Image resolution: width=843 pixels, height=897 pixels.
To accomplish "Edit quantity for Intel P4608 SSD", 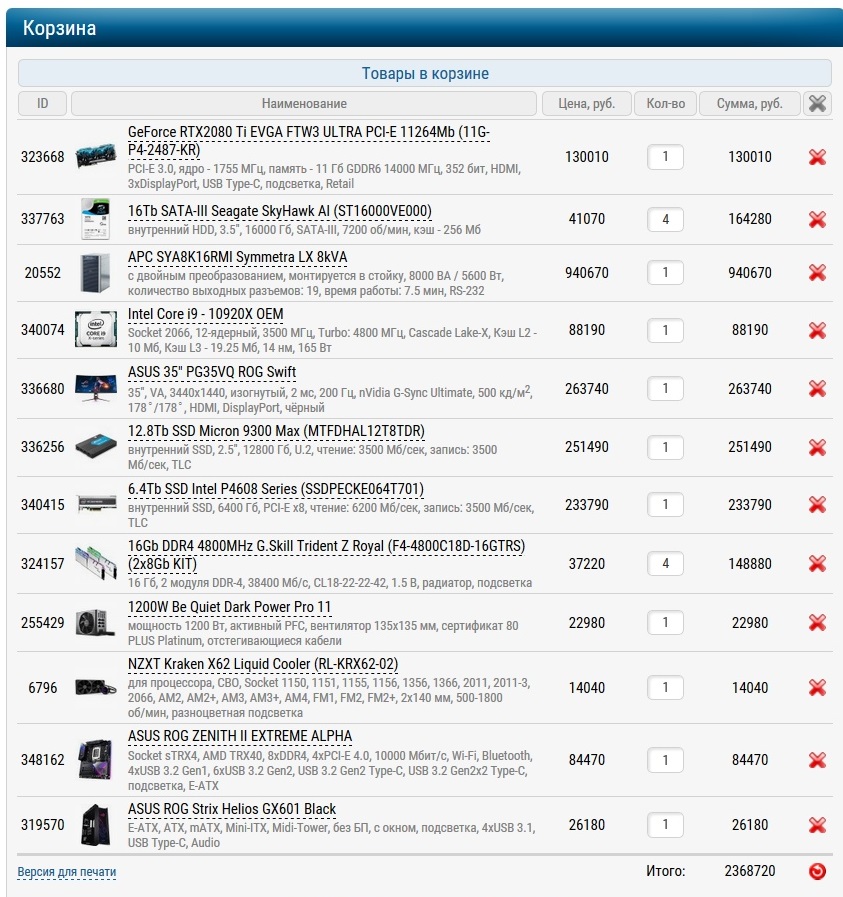I will click(x=665, y=505).
